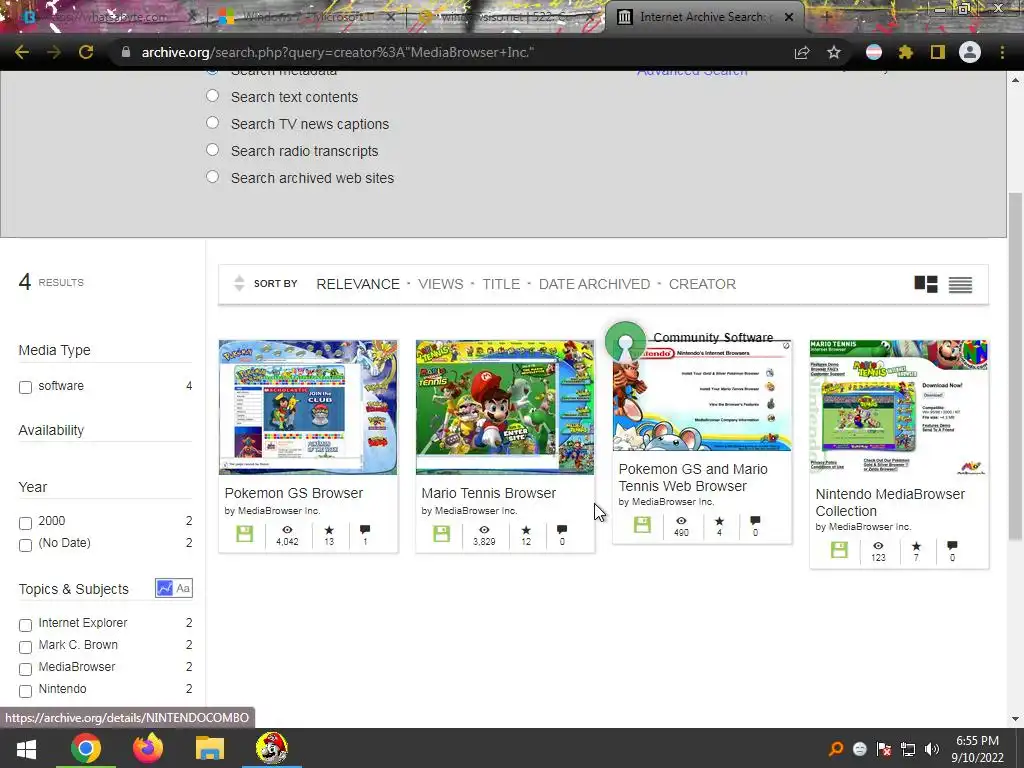This screenshot has width=1024, height=768.
Task: Sort results by Title
Action: [501, 284]
